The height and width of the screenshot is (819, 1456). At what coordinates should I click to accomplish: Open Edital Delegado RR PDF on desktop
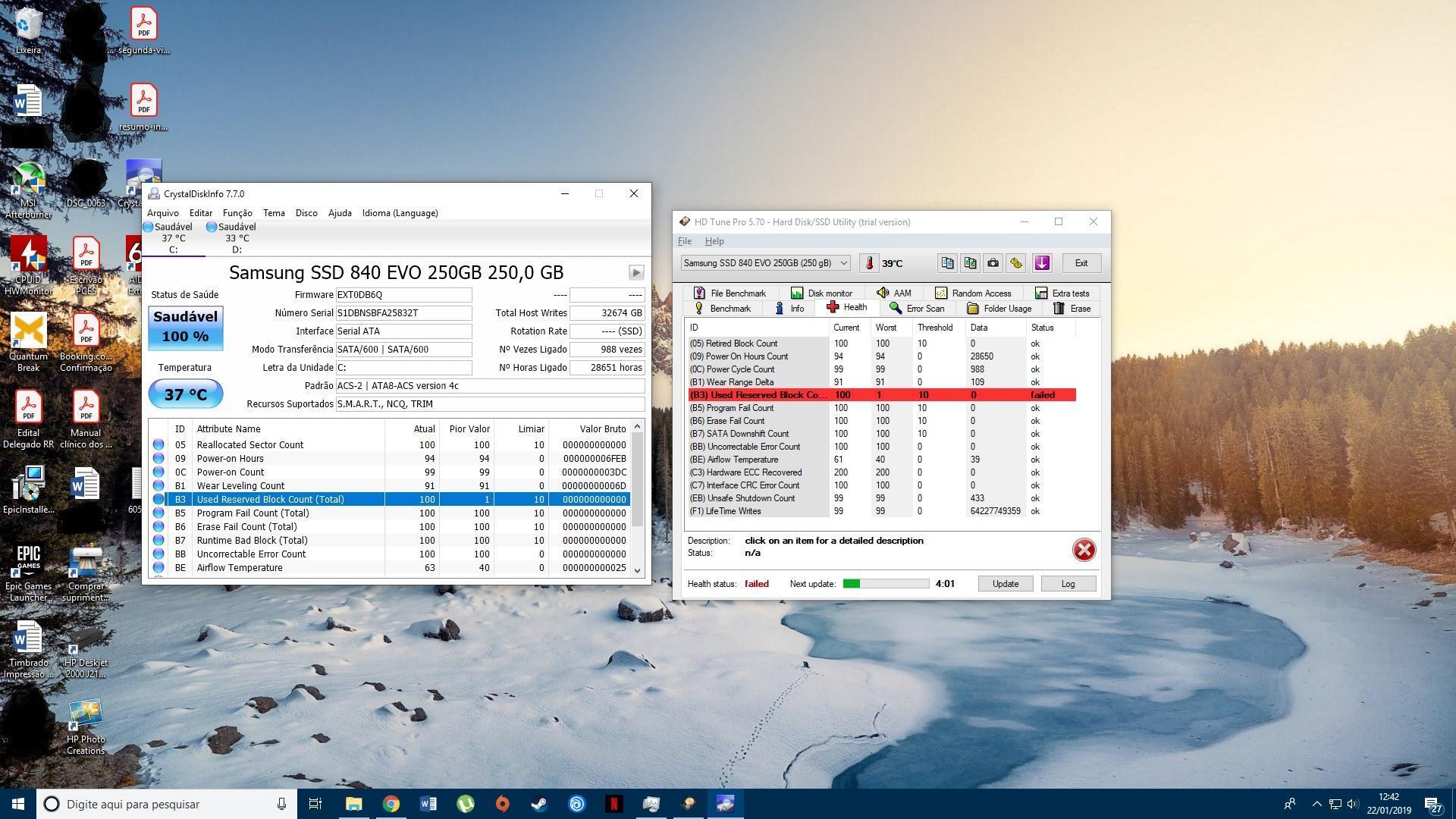click(x=28, y=419)
